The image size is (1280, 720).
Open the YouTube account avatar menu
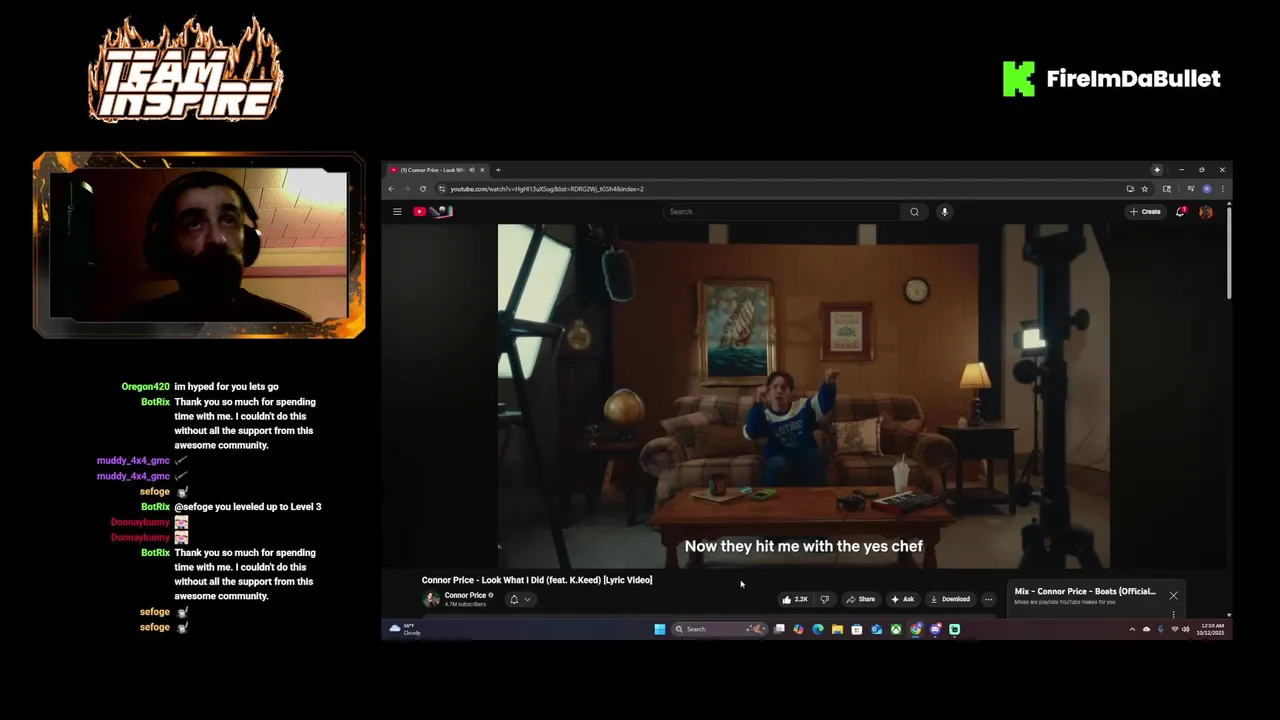click(x=1206, y=212)
